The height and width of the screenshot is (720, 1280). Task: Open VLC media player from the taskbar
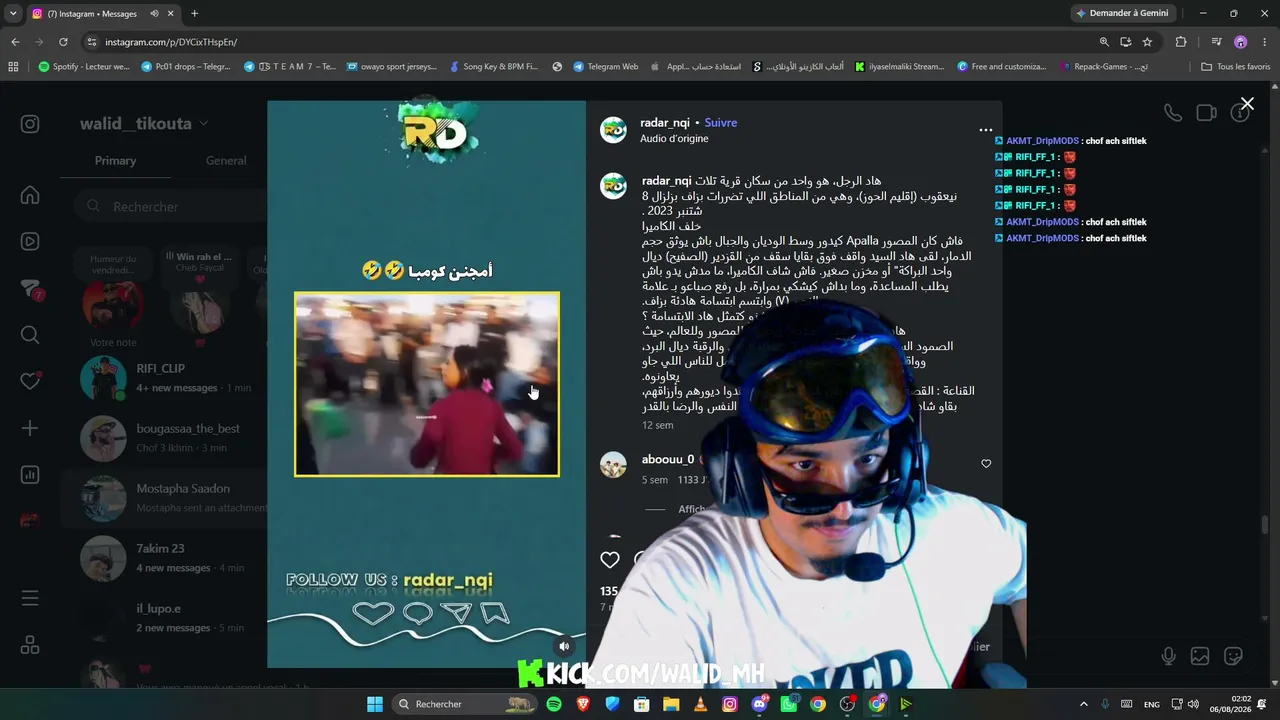(701, 704)
